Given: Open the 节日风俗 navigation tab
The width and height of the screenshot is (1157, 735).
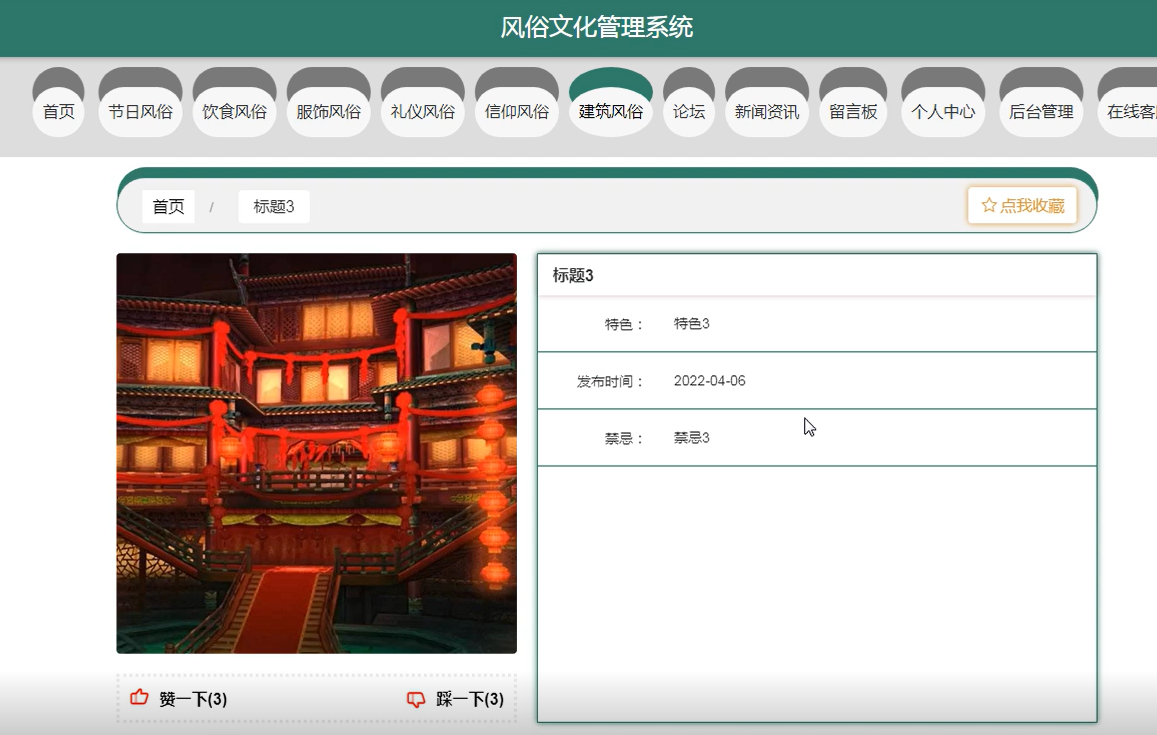Looking at the screenshot, I should pos(140,111).
